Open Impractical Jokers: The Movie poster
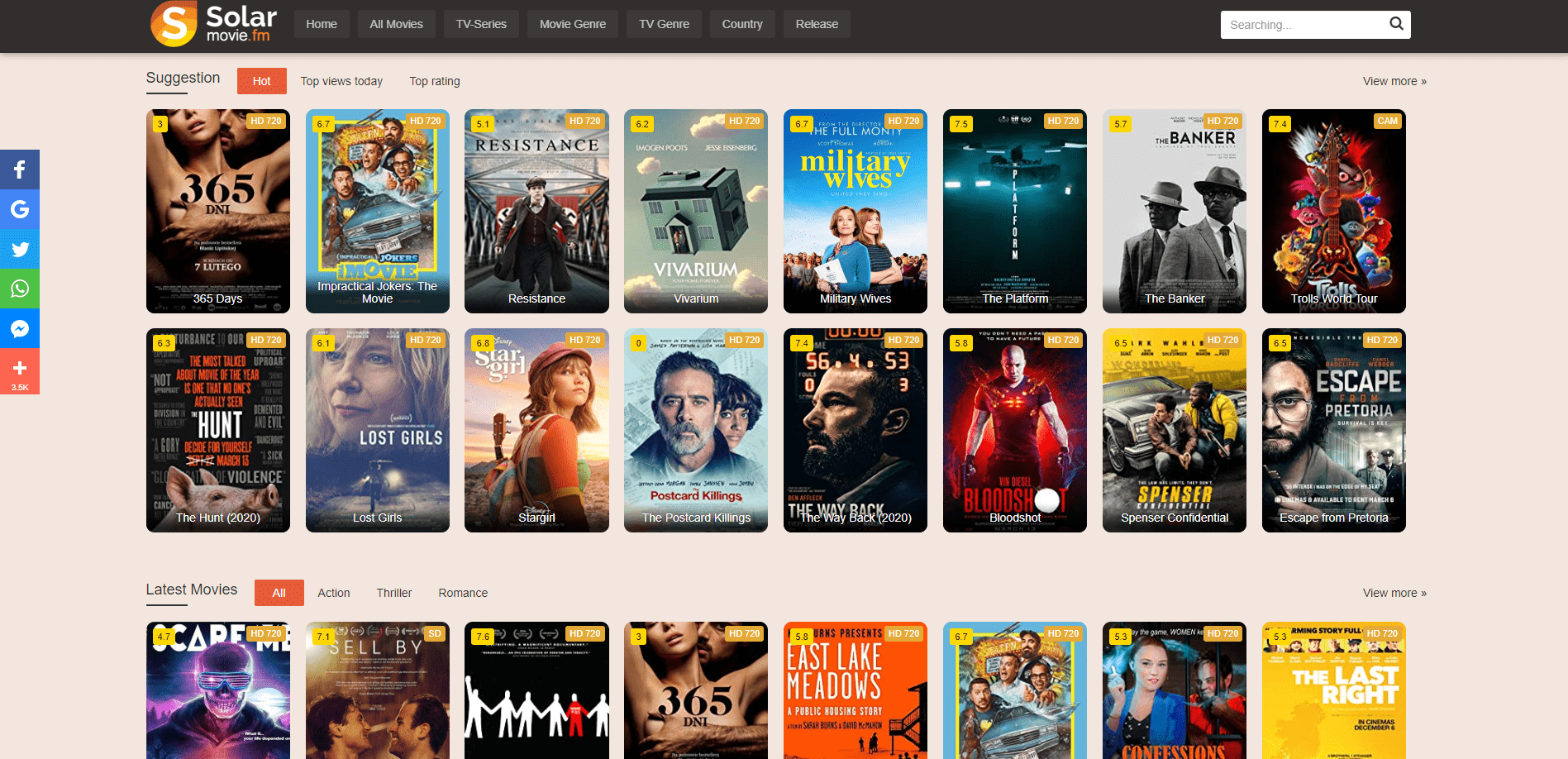This screenshot has width=1568, height=759. (x=378, y=211)
